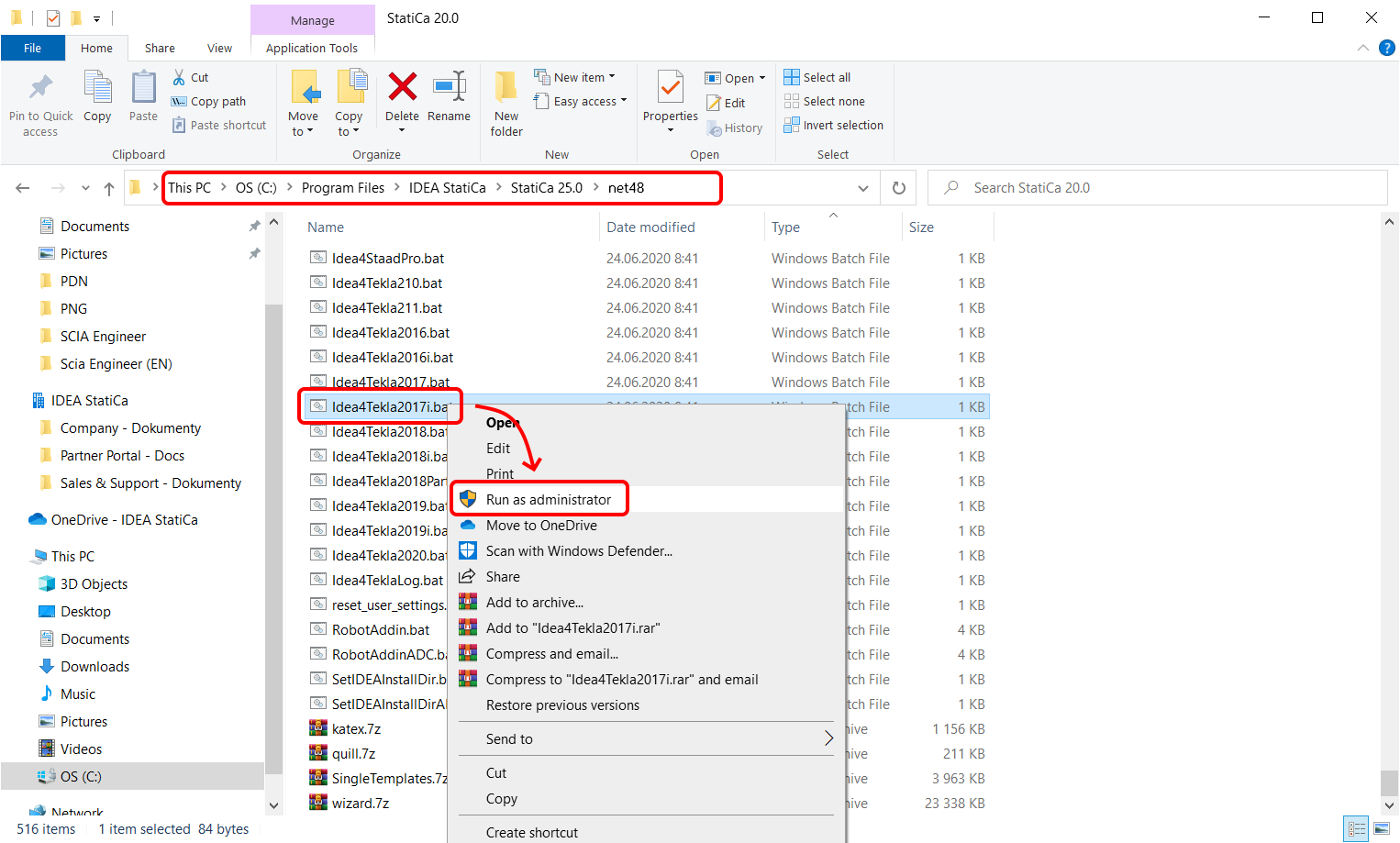Click Copy path button

tap(217, 101)
